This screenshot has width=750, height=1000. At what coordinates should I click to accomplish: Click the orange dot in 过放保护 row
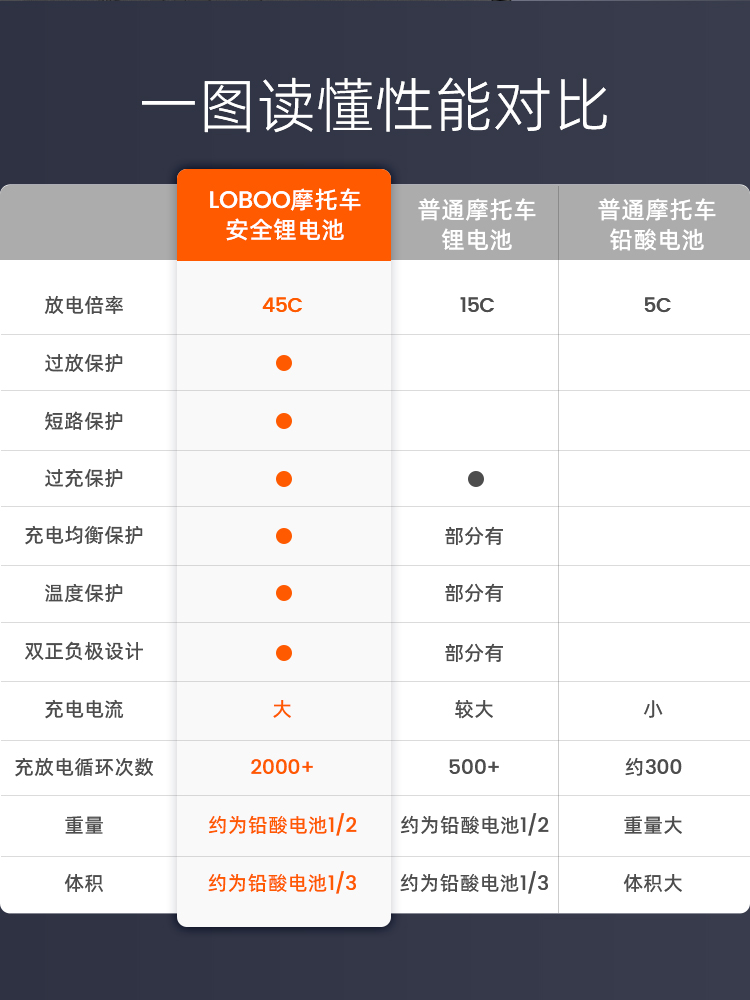pyautogui.click(x=284, y=363)
